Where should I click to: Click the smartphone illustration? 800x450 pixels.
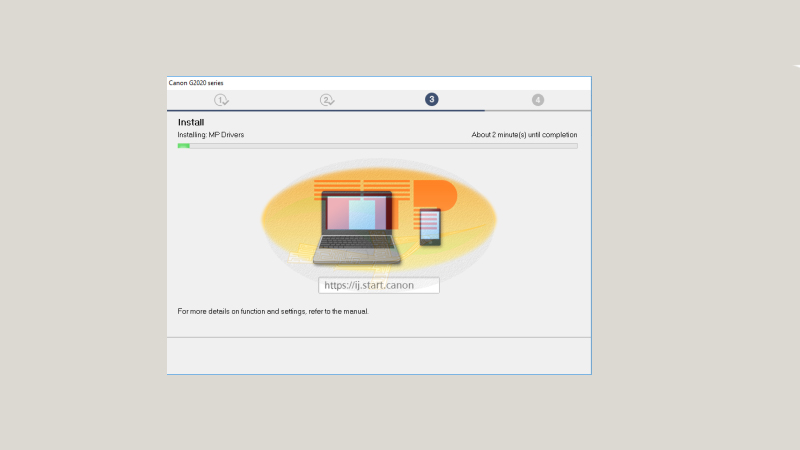tap(430, 227)
